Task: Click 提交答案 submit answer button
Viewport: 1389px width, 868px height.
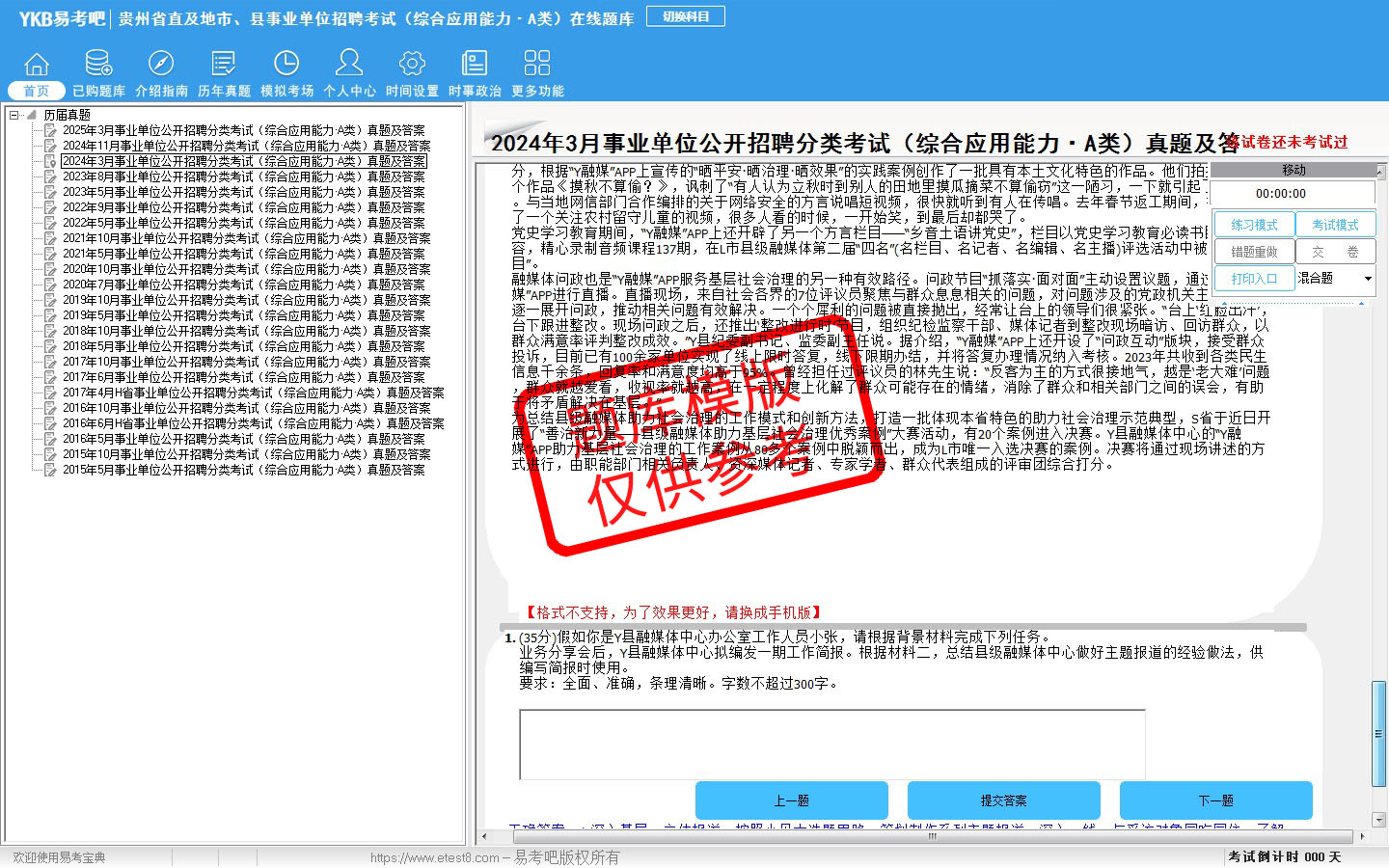Action: pos(1003,800)
